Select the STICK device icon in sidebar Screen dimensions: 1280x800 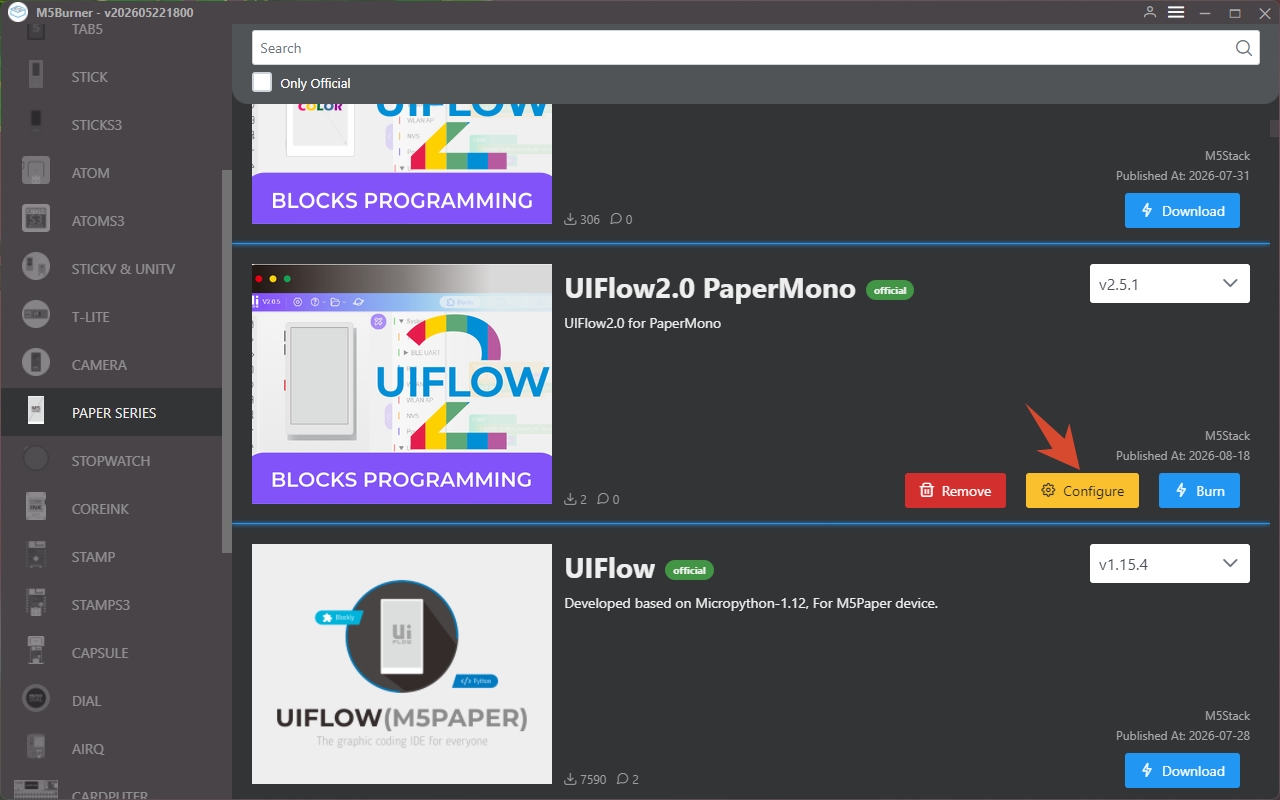click(x=36, y=76)
